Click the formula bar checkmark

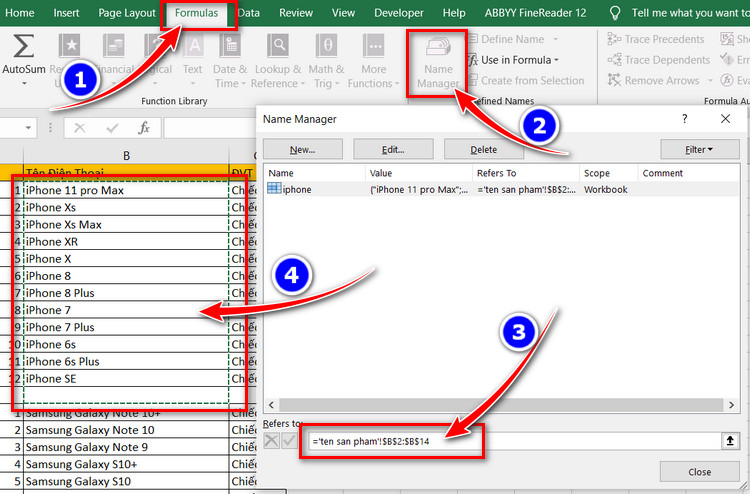pyautogui.click(x=112, y=128)
